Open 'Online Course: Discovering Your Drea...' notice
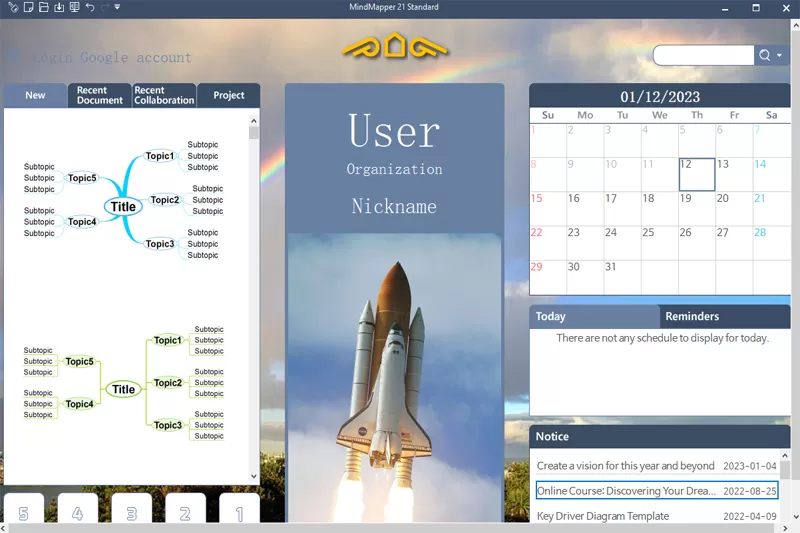Viewport: 800px width, 533px height. coord(657,491)
